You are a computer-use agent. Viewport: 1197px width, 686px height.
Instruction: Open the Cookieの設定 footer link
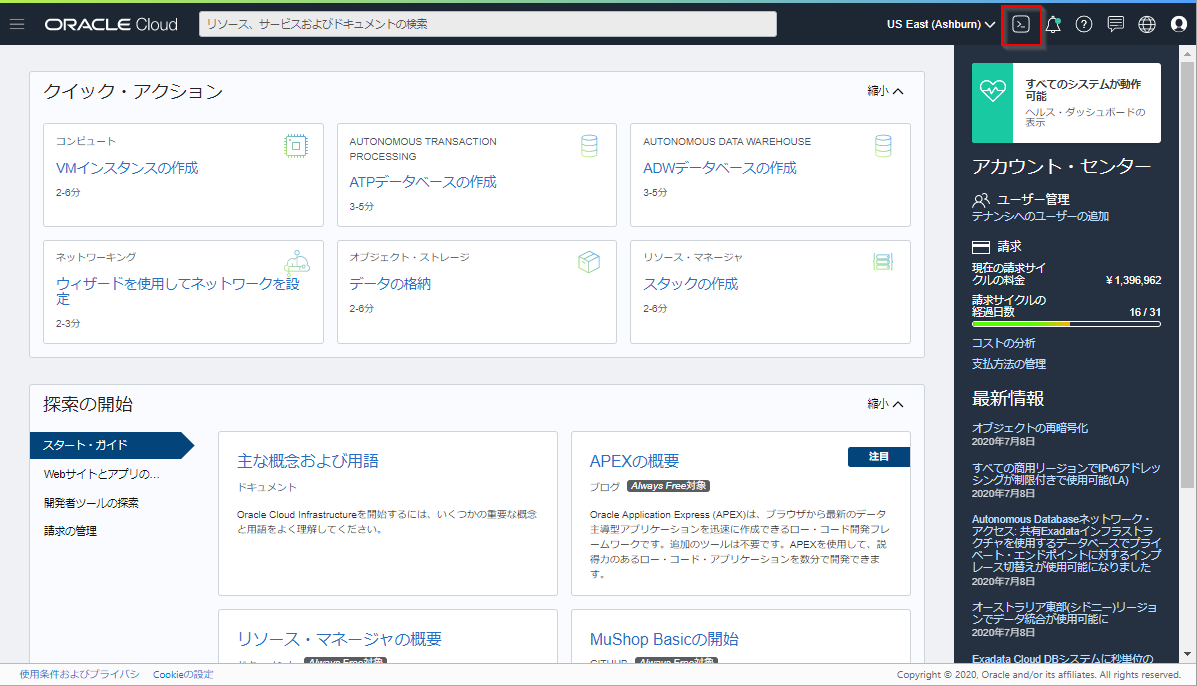coord(183,675)
